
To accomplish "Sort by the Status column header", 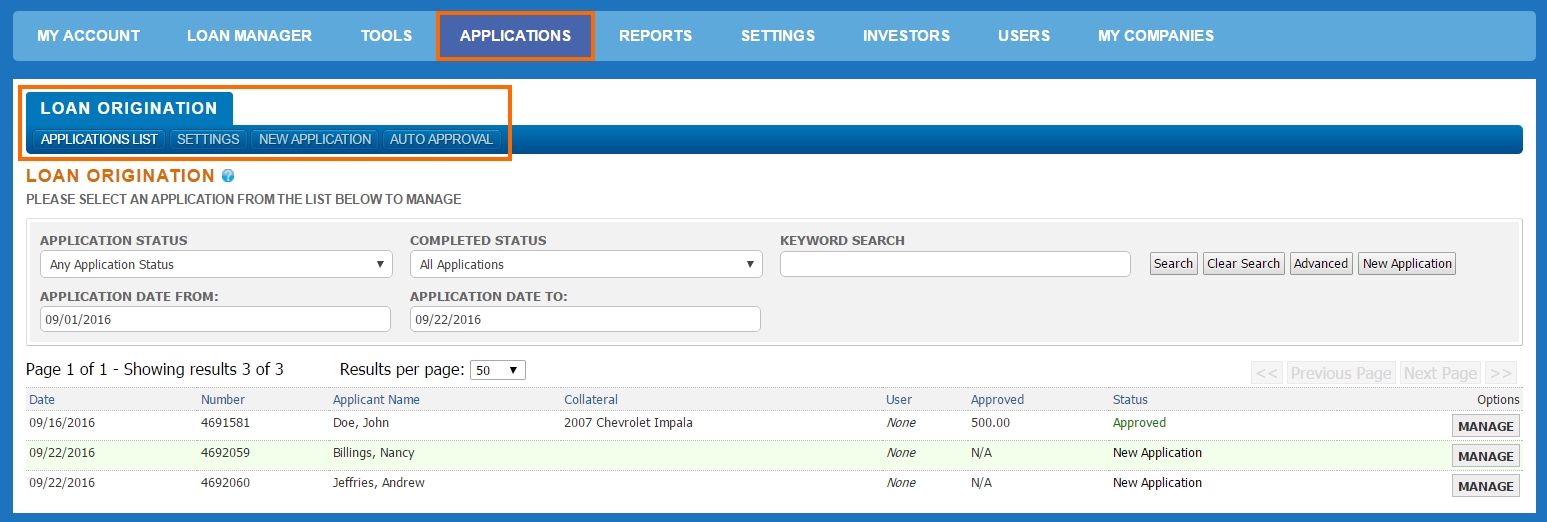I will pos(1130,400).
